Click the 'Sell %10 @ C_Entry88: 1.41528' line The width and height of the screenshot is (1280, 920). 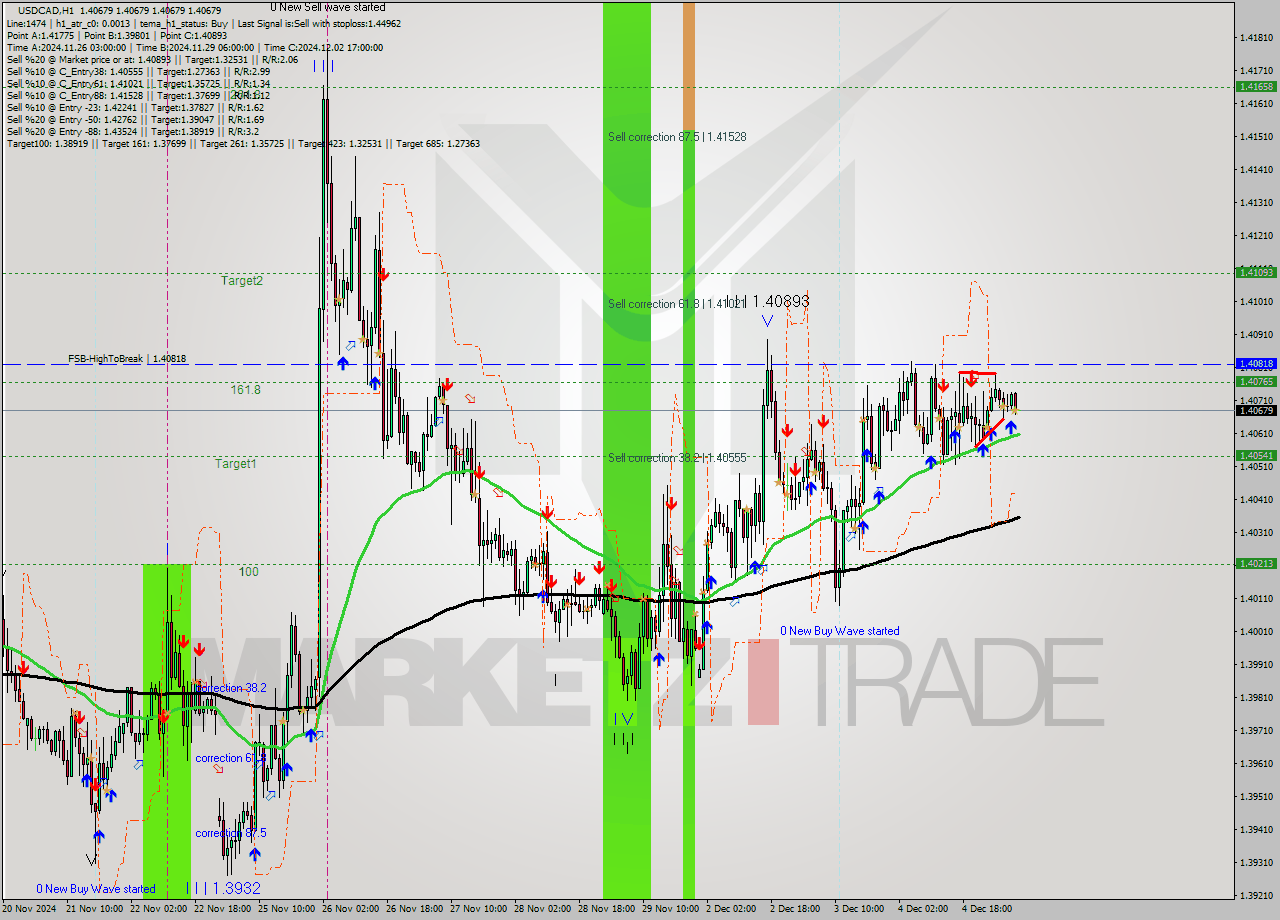138,95
